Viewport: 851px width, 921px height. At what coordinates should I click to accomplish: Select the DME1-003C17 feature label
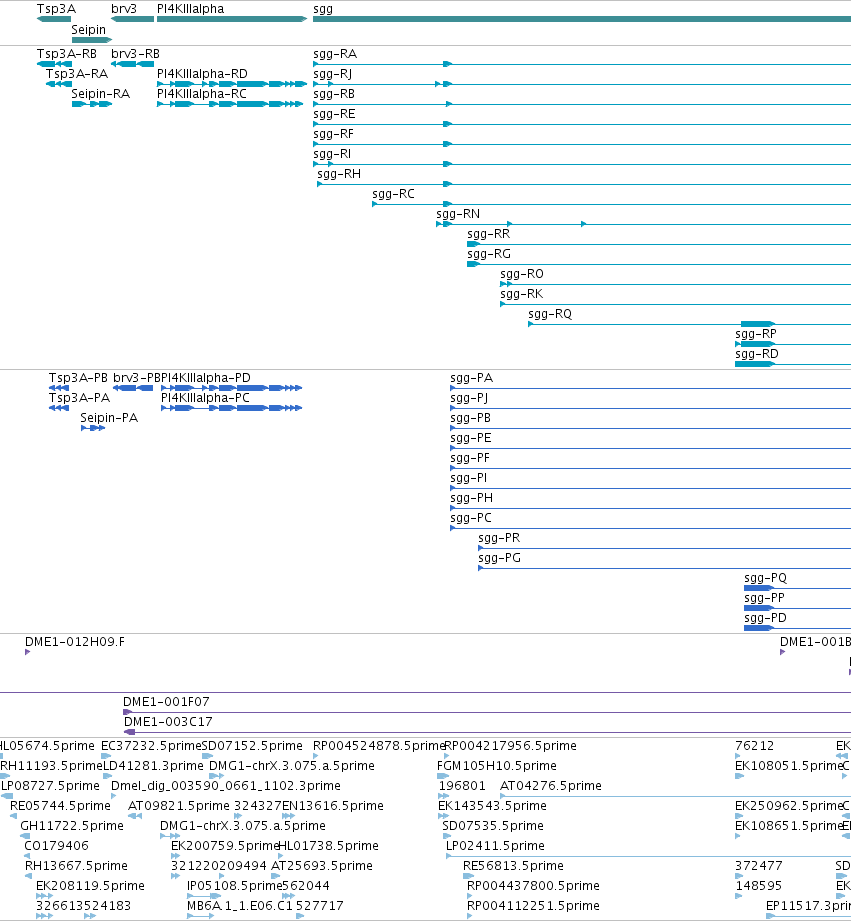tap(168, 721)
